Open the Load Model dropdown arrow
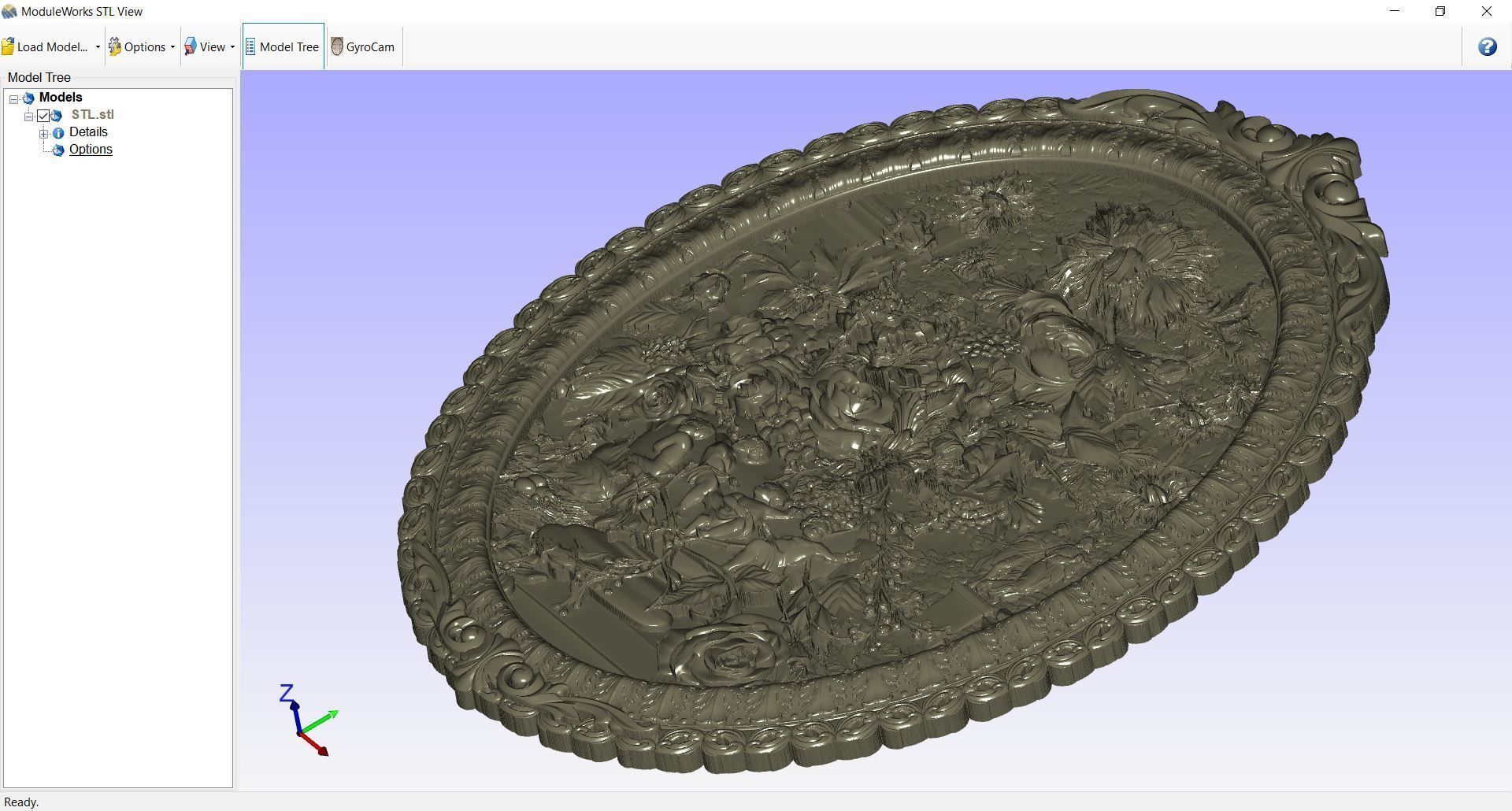The height and width of the screenshot is (811, 1512). click(98, 47)
